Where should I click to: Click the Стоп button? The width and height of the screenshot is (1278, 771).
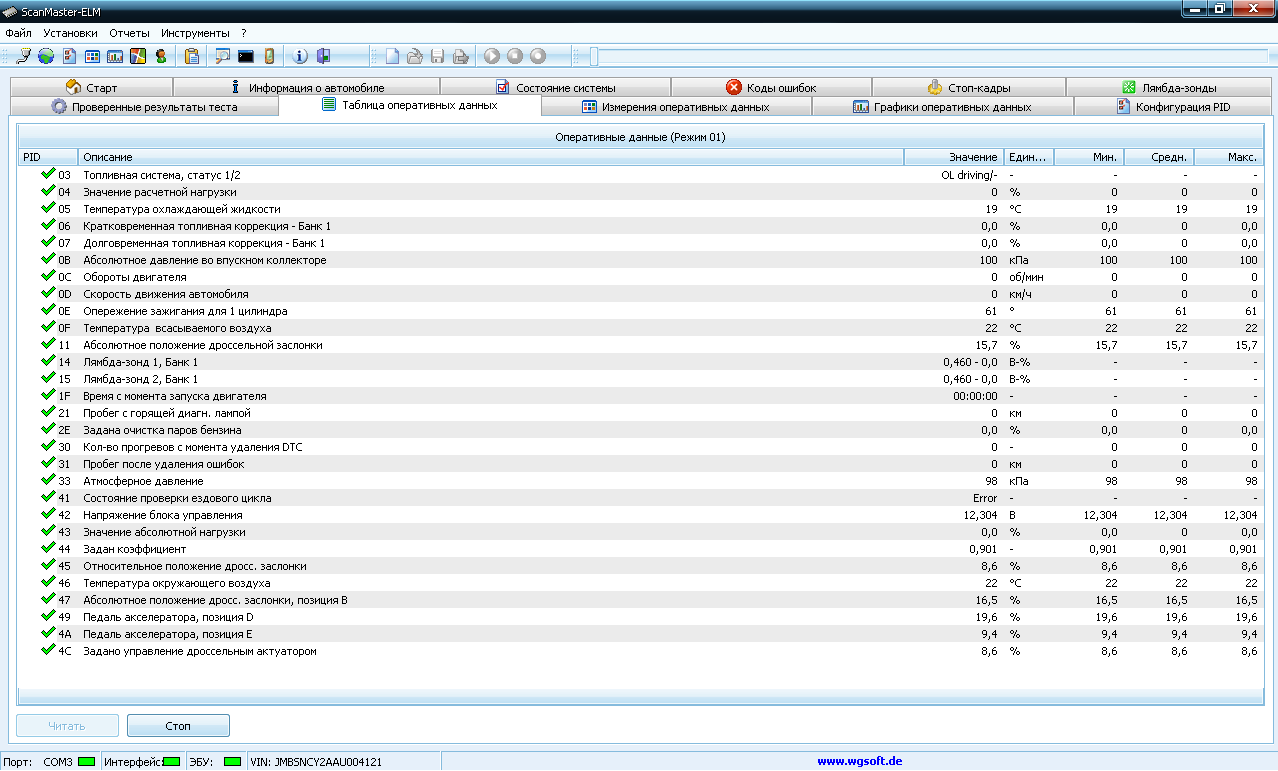(x=178, y=726)
